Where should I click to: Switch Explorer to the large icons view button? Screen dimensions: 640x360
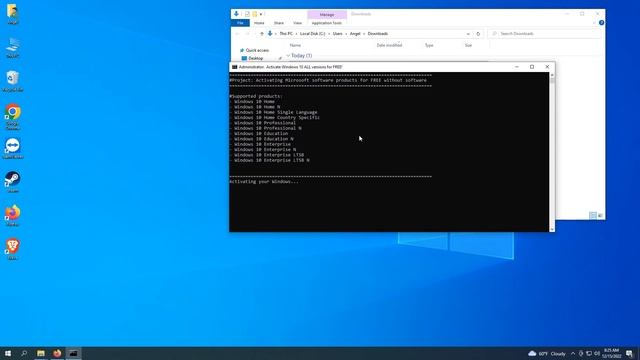(x=600, y=216)
